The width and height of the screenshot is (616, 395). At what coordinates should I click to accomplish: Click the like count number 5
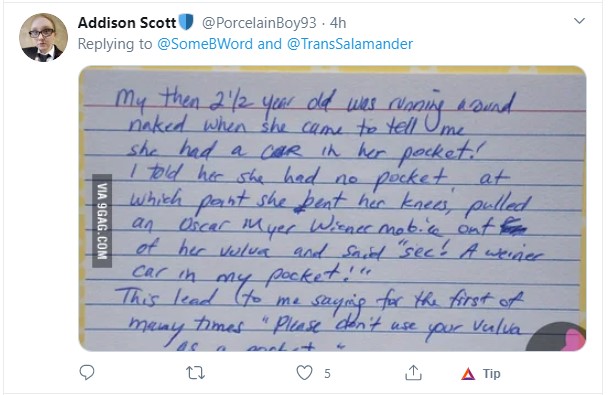point(327,373)
